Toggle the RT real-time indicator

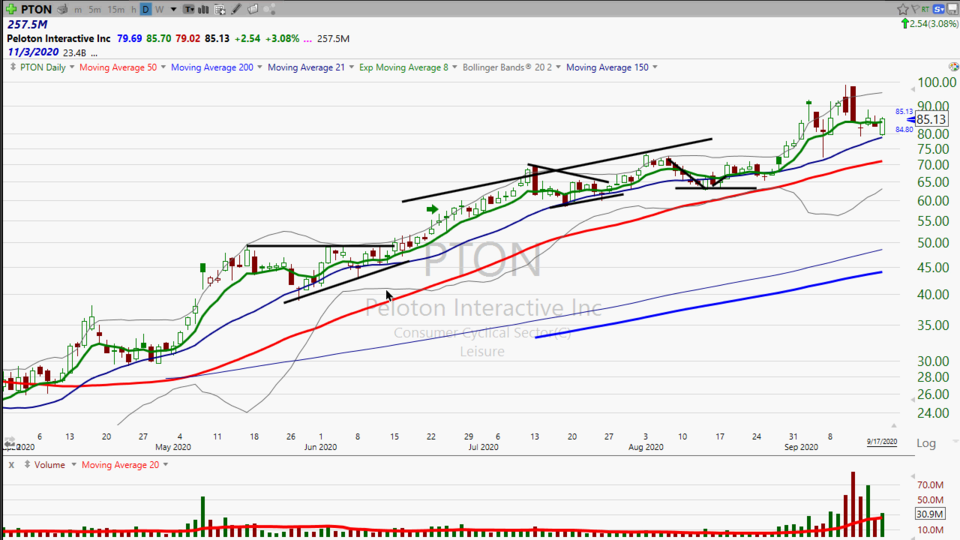[924, 9]
